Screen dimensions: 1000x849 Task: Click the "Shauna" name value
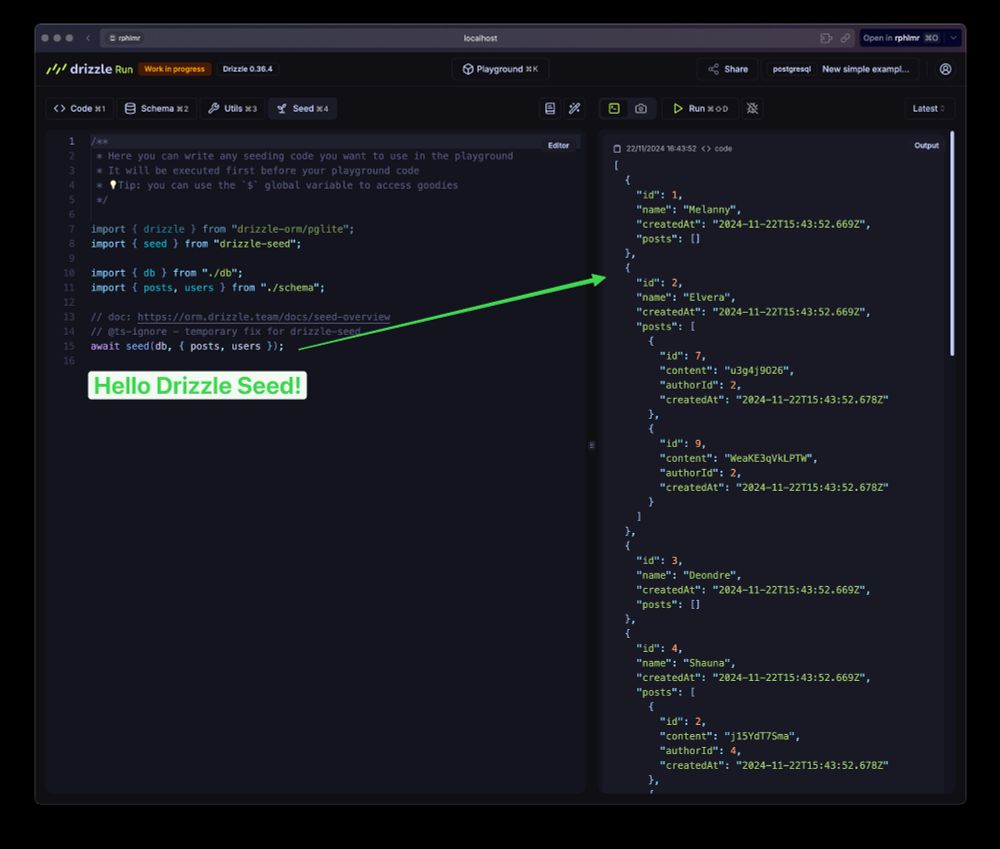[709, 663]
